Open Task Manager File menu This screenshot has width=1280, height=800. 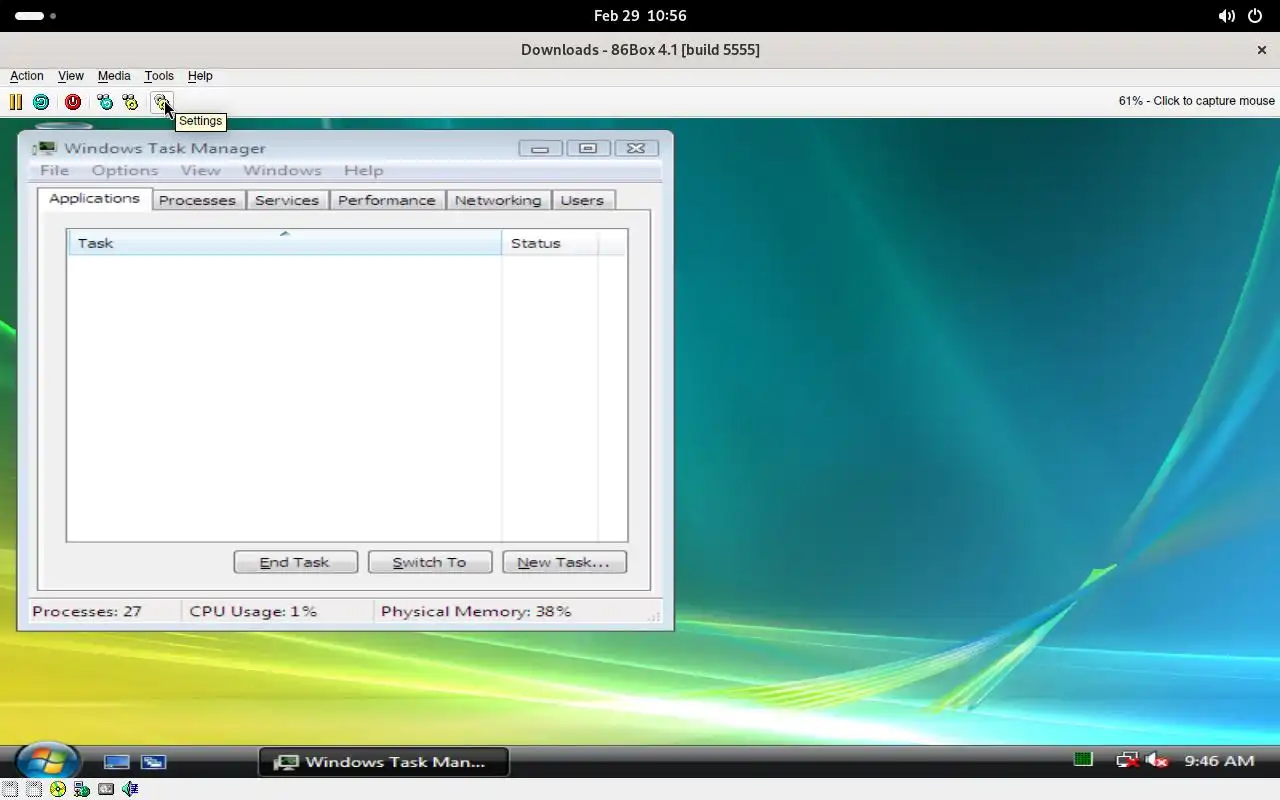coord(54,170)
